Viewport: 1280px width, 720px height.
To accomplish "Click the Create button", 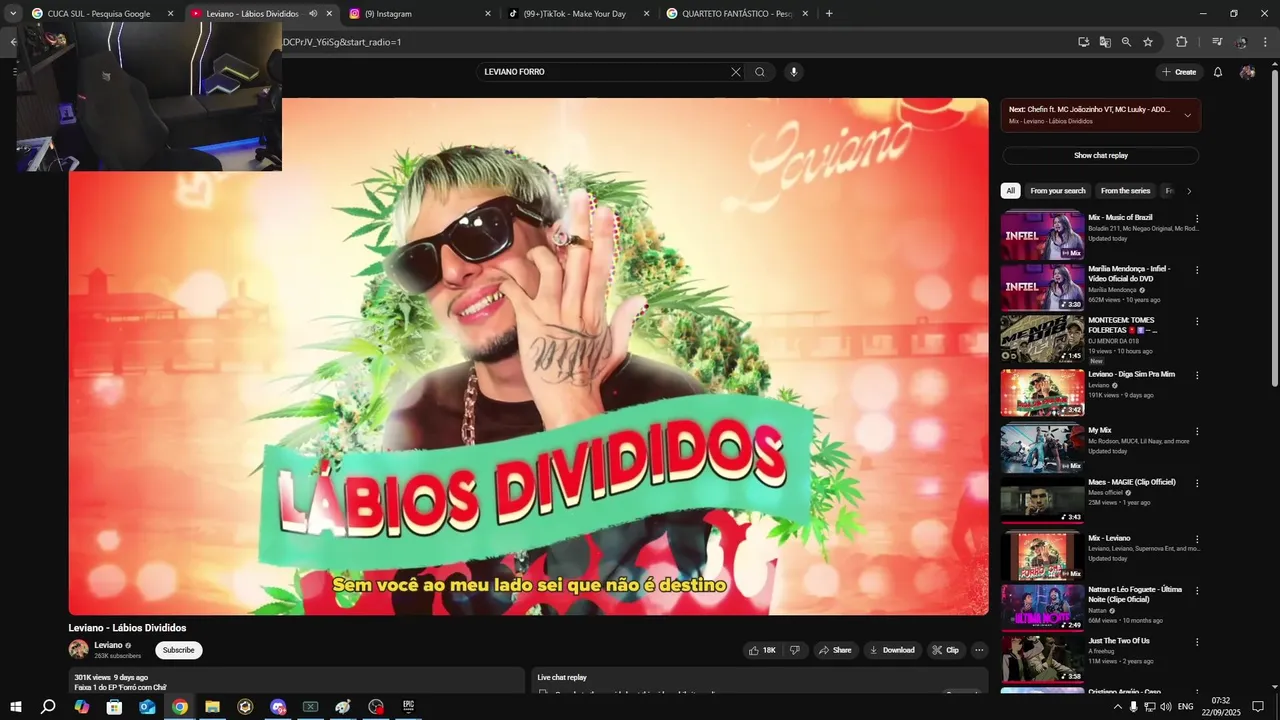I will click(1179, 72).
